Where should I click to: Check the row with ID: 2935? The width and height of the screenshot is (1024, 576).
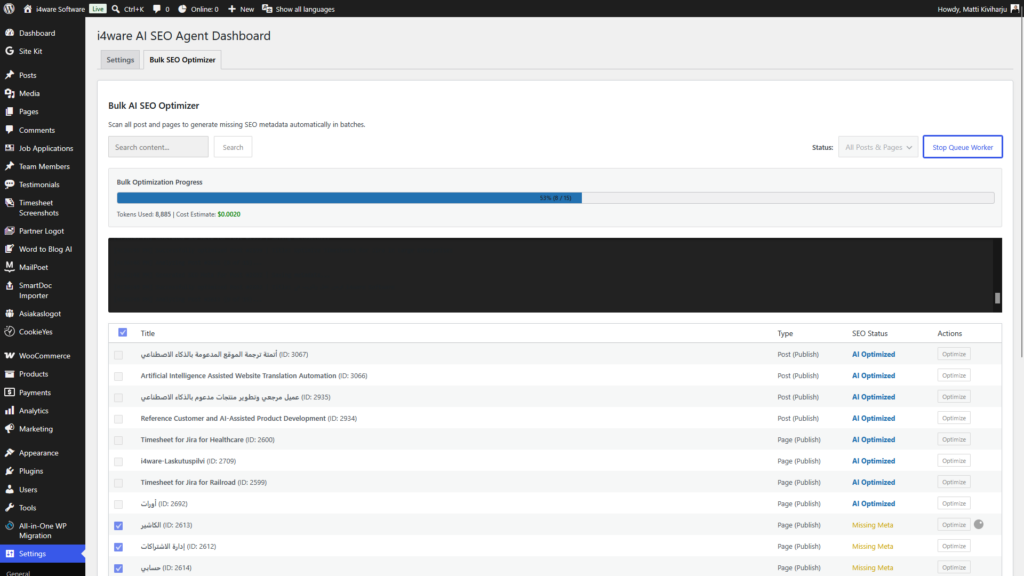[118, 397]
